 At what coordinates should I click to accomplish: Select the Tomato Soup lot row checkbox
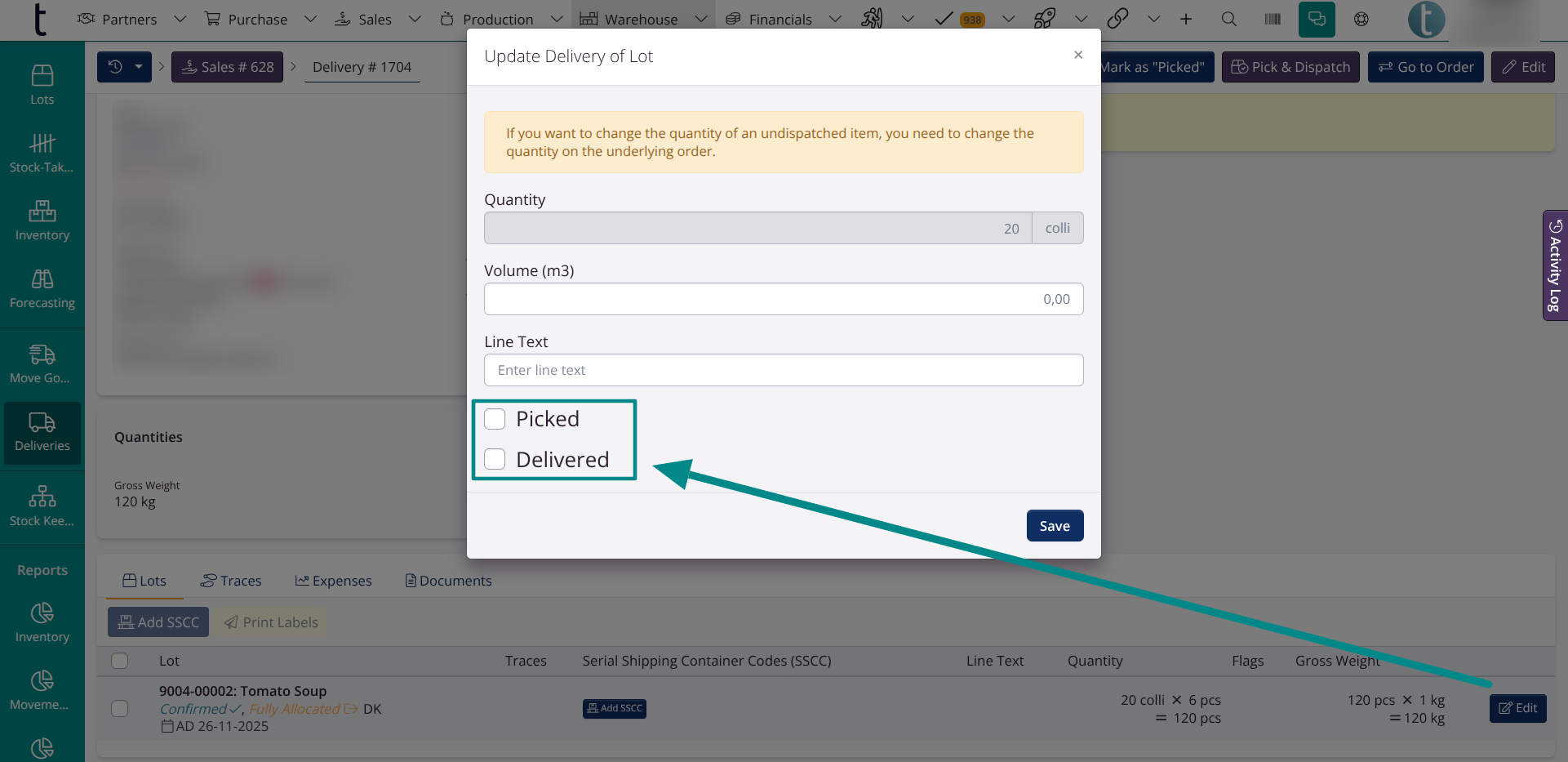tap(119, 709)
